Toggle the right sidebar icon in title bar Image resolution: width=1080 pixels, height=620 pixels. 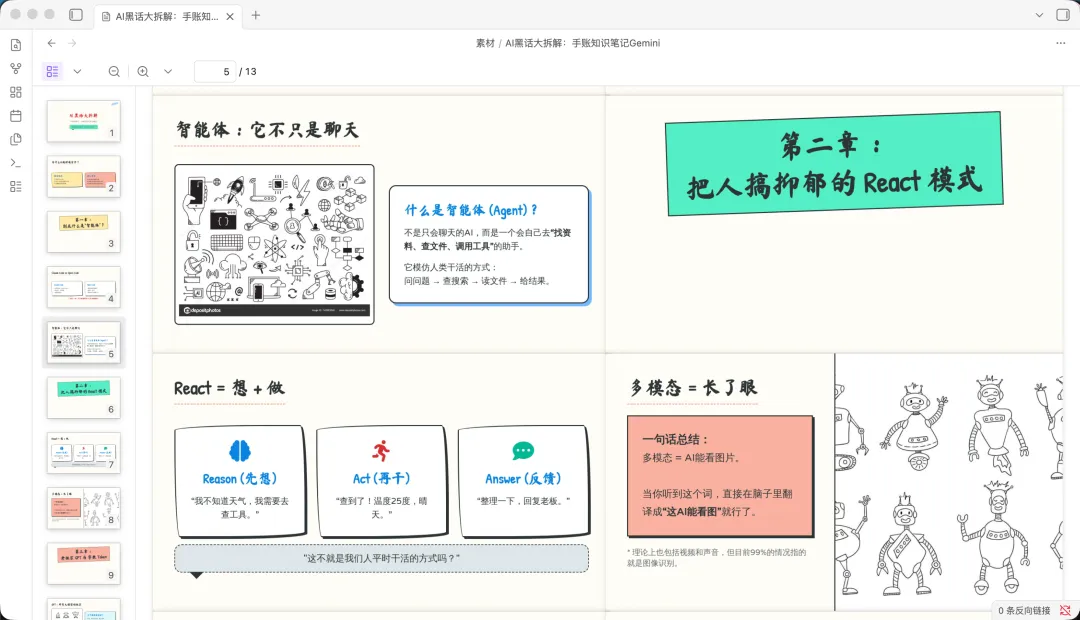pyautogui.click(x=1063, y=15)
